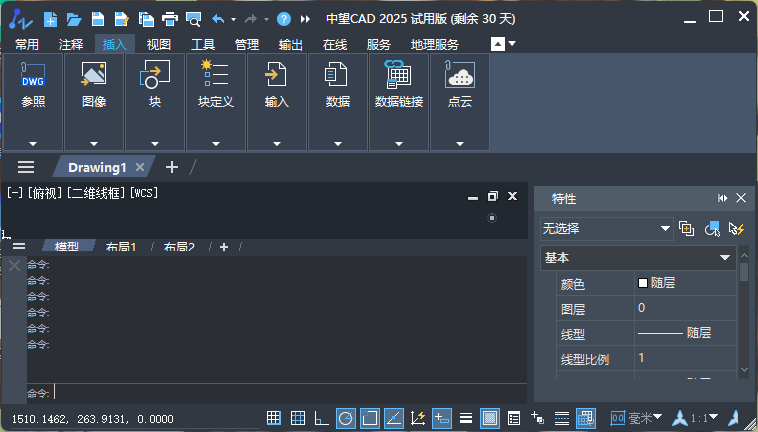758x432 pixels.
Task: Click the Undo arrow icon
Action: (218, 19)
